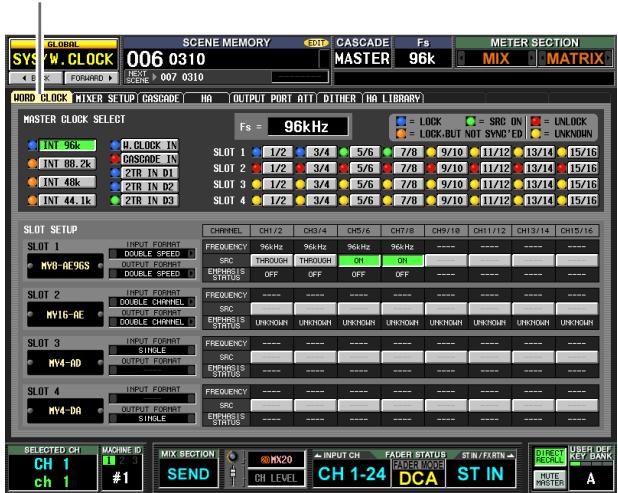Click the FORWARD navigation button
Image resolution: width=618 pixels, height=493 pixels.
pyautogui.click(x=91, y=78)
